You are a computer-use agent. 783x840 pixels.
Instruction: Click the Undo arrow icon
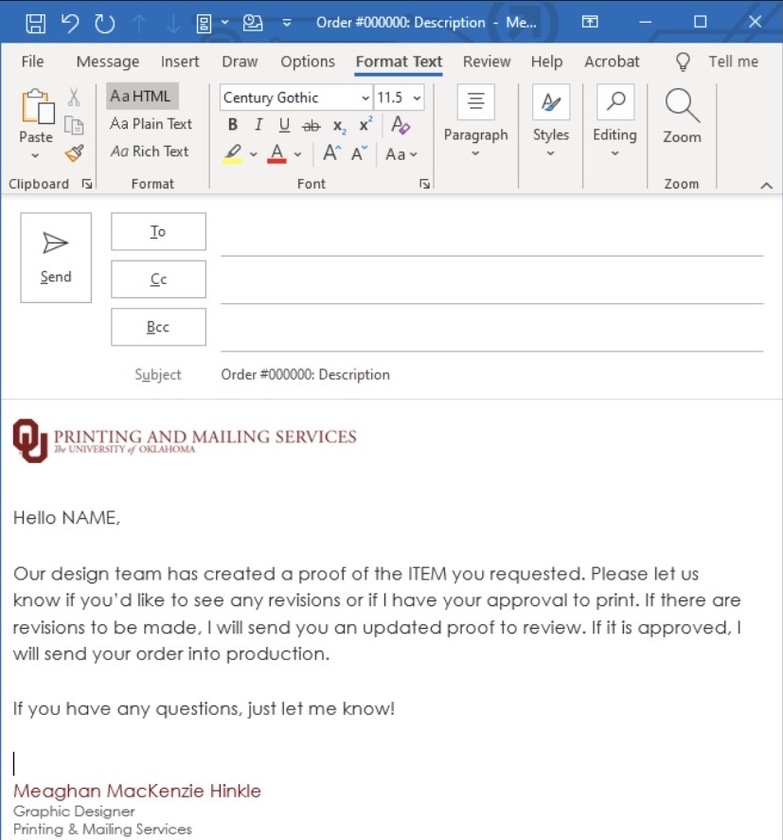pos(69,22)
